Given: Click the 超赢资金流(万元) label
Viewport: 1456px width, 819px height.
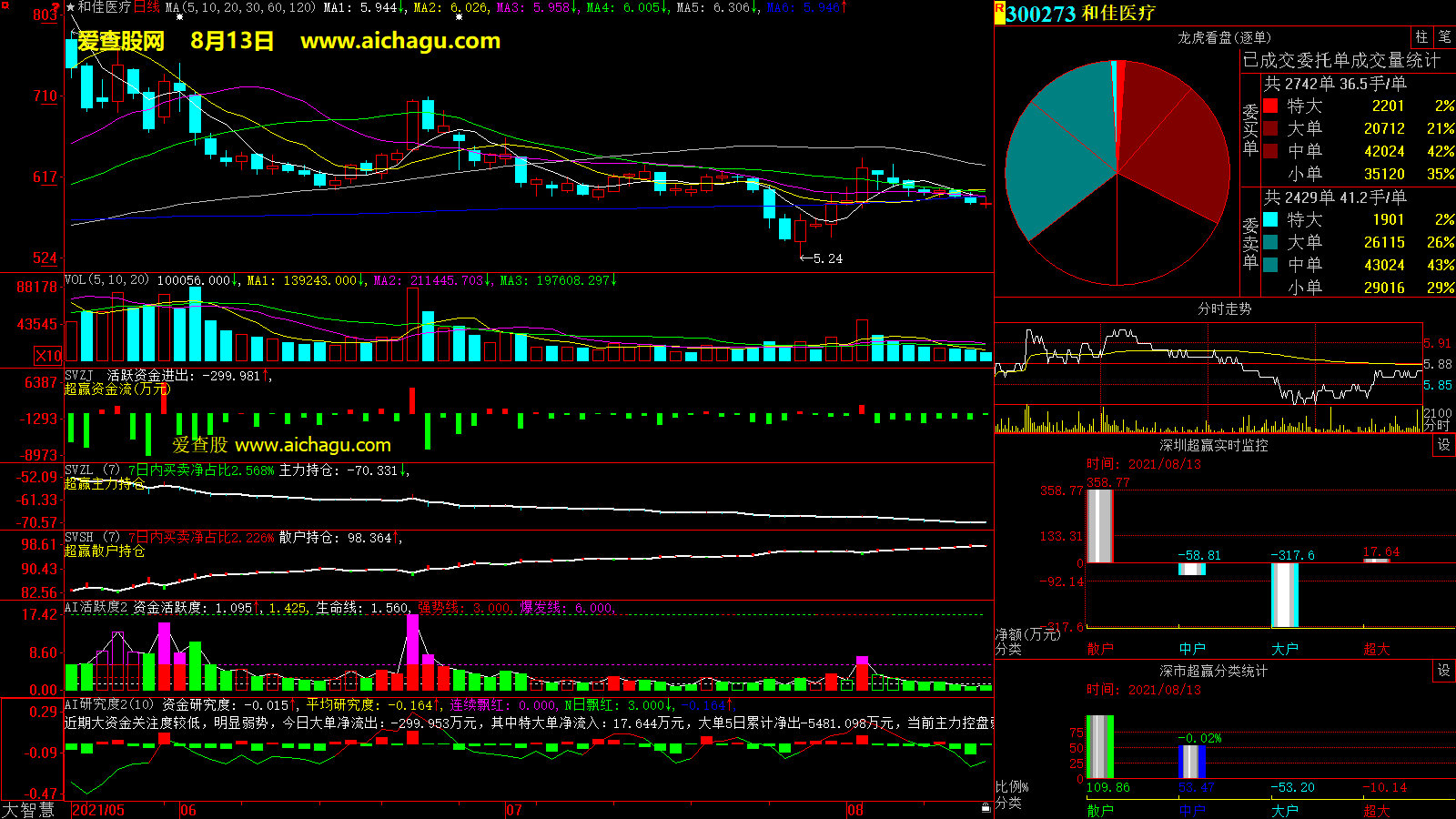Looking at the screenshot, I should 116,389.
